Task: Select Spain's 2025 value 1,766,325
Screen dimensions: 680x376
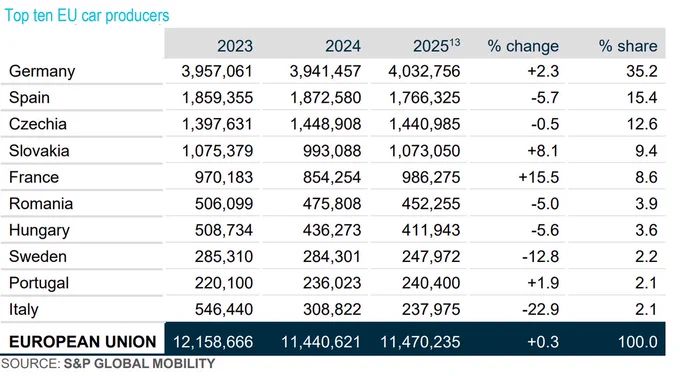Action: [x=425, y=98]
